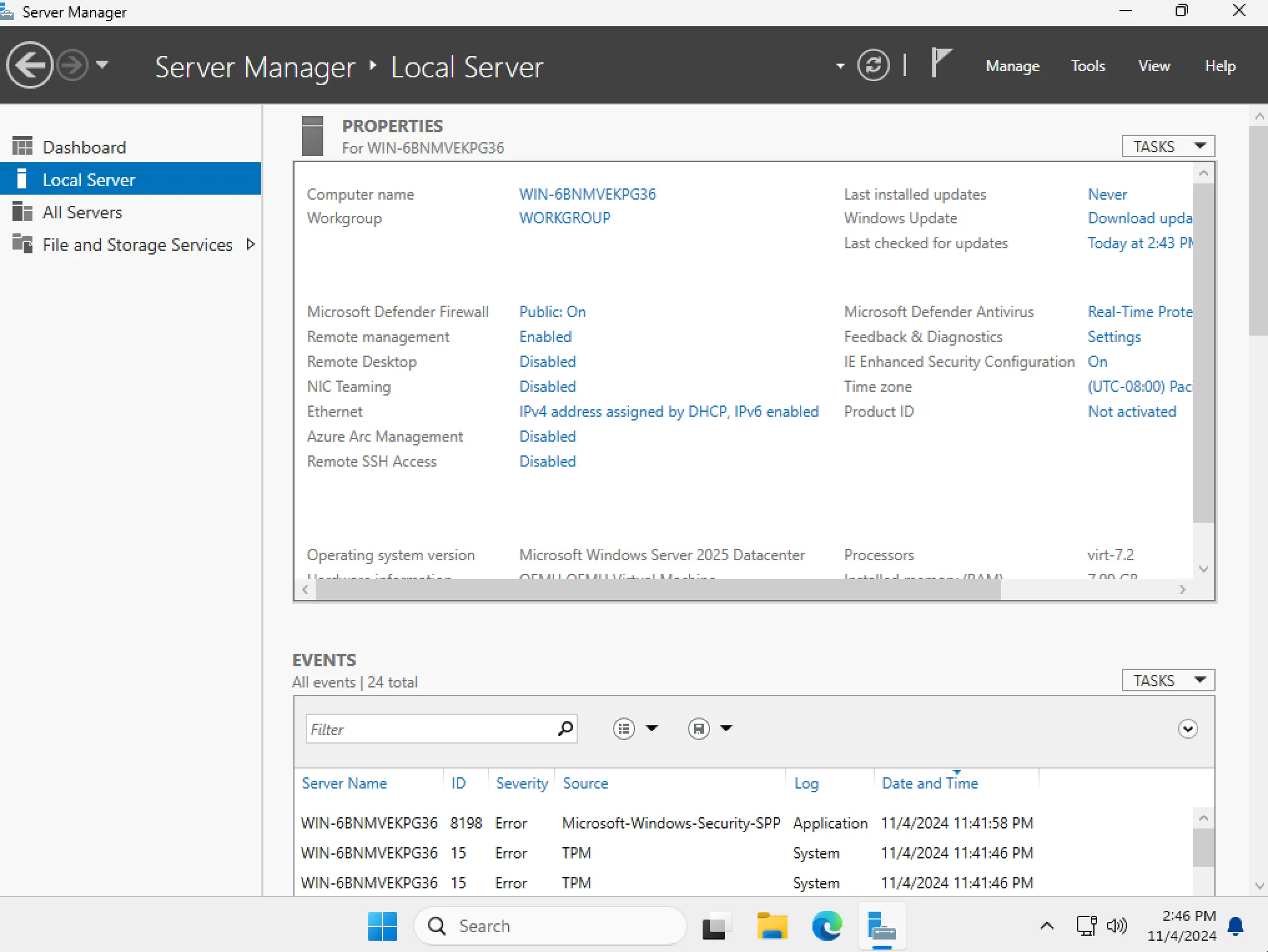Expand the events filter chevron circle
The width and height of the screenshot is (1268, 952).
point(1187,728)
